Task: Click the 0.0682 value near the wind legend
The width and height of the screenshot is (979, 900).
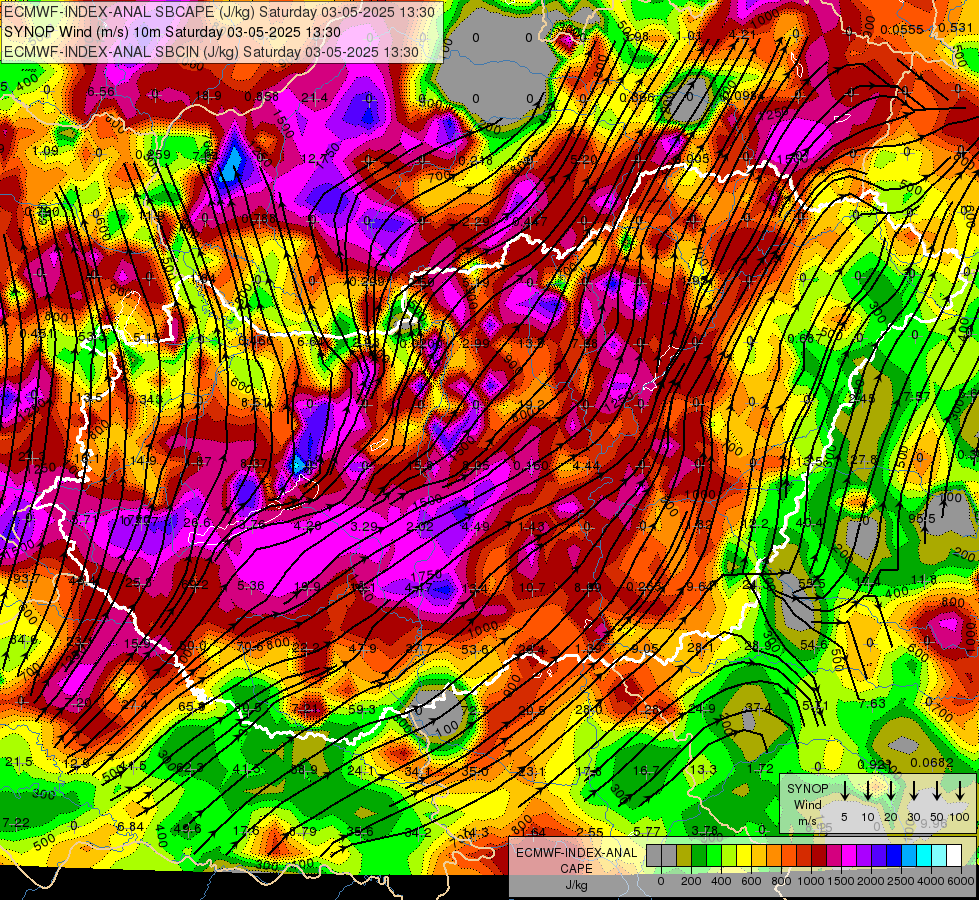Action: point(932,763)
